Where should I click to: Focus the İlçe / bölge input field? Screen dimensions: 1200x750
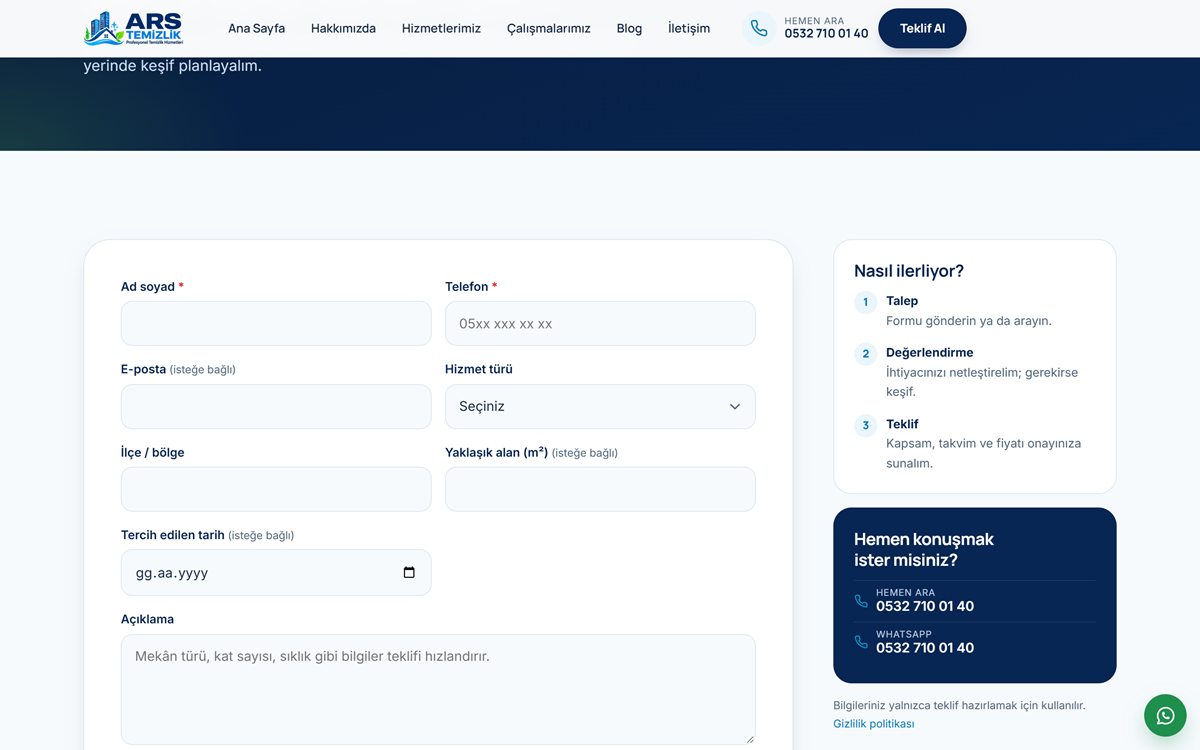[x=276, y=489]
